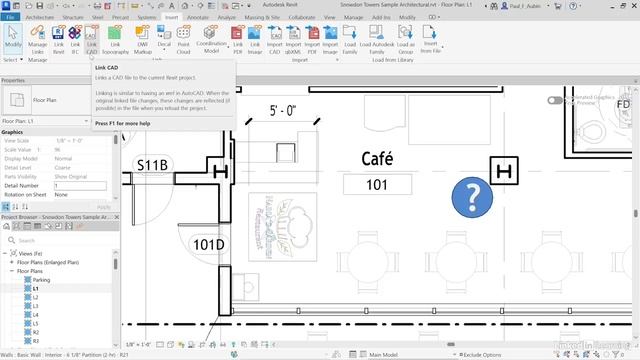640x360 pixels.
Task: Click the drawing area horizontal scrollbar thumb
Action: (x=451, y=344)
